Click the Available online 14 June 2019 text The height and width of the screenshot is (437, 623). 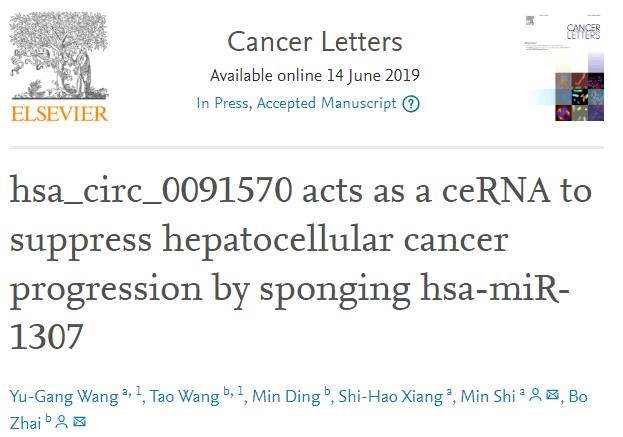(315, 76)
